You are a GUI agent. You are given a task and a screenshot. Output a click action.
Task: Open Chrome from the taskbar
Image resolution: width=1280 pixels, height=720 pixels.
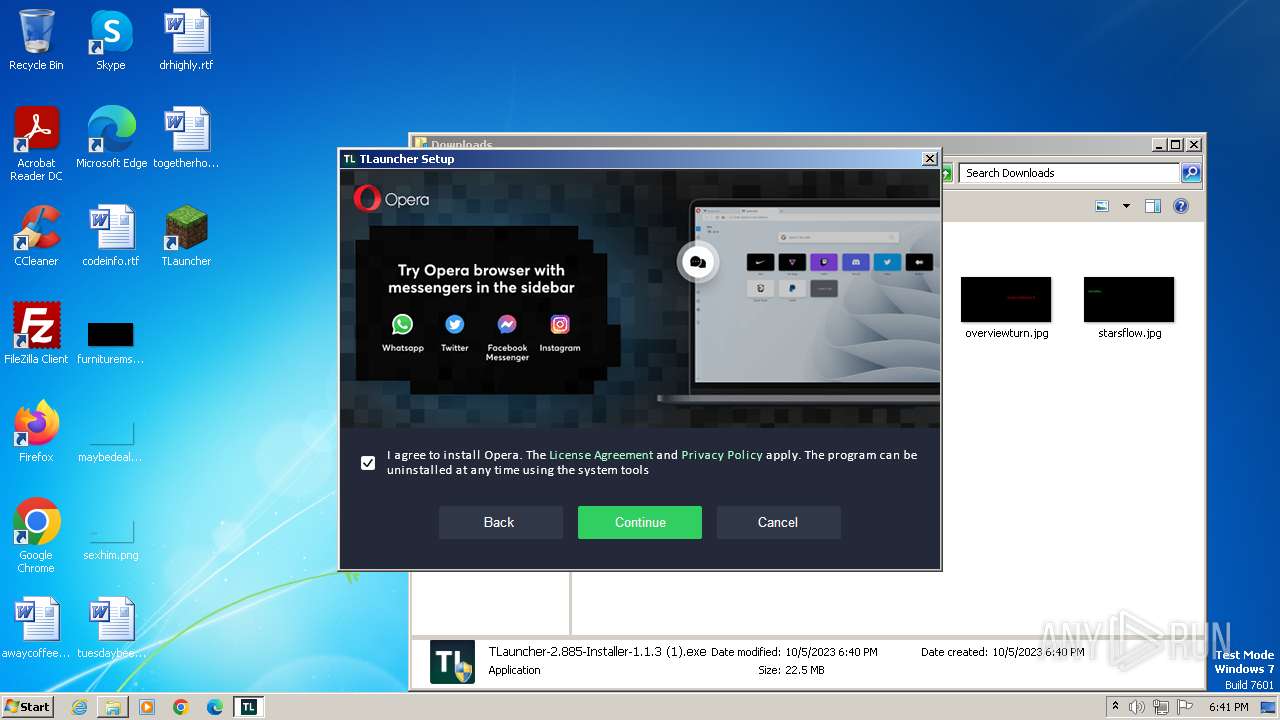click(x=181, y=707)
